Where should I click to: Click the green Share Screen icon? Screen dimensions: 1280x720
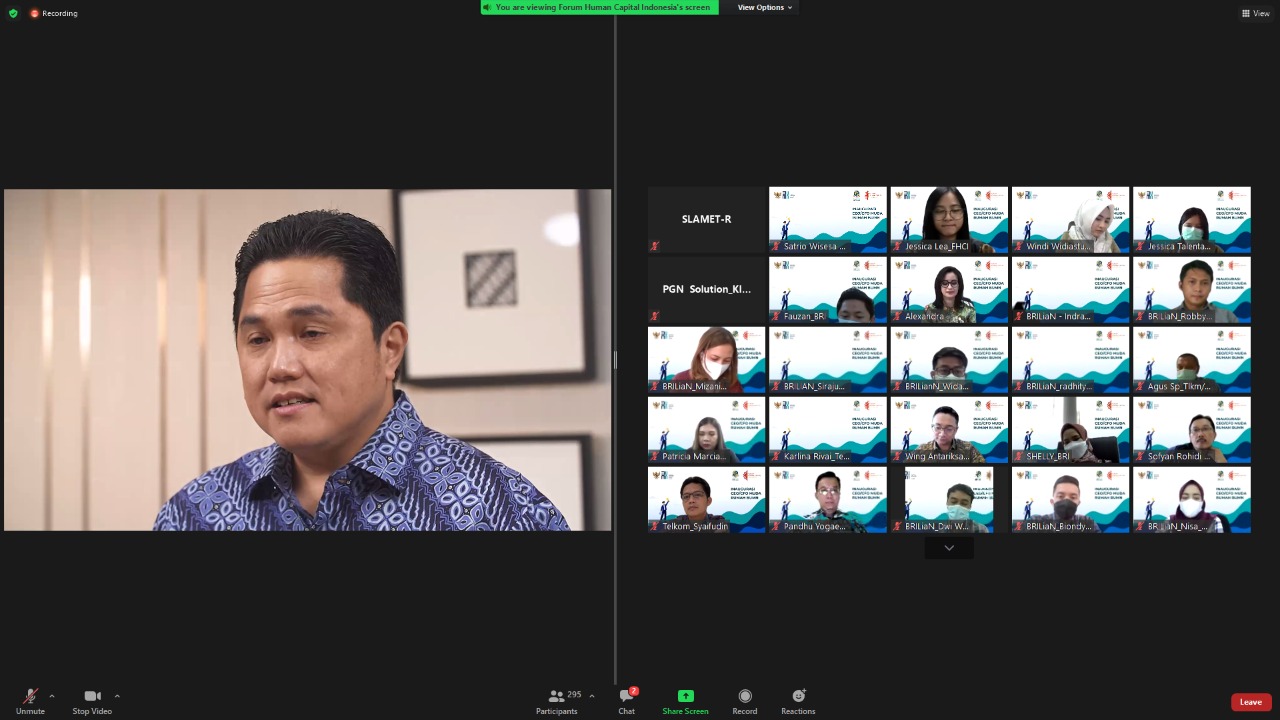coord(685,696)
